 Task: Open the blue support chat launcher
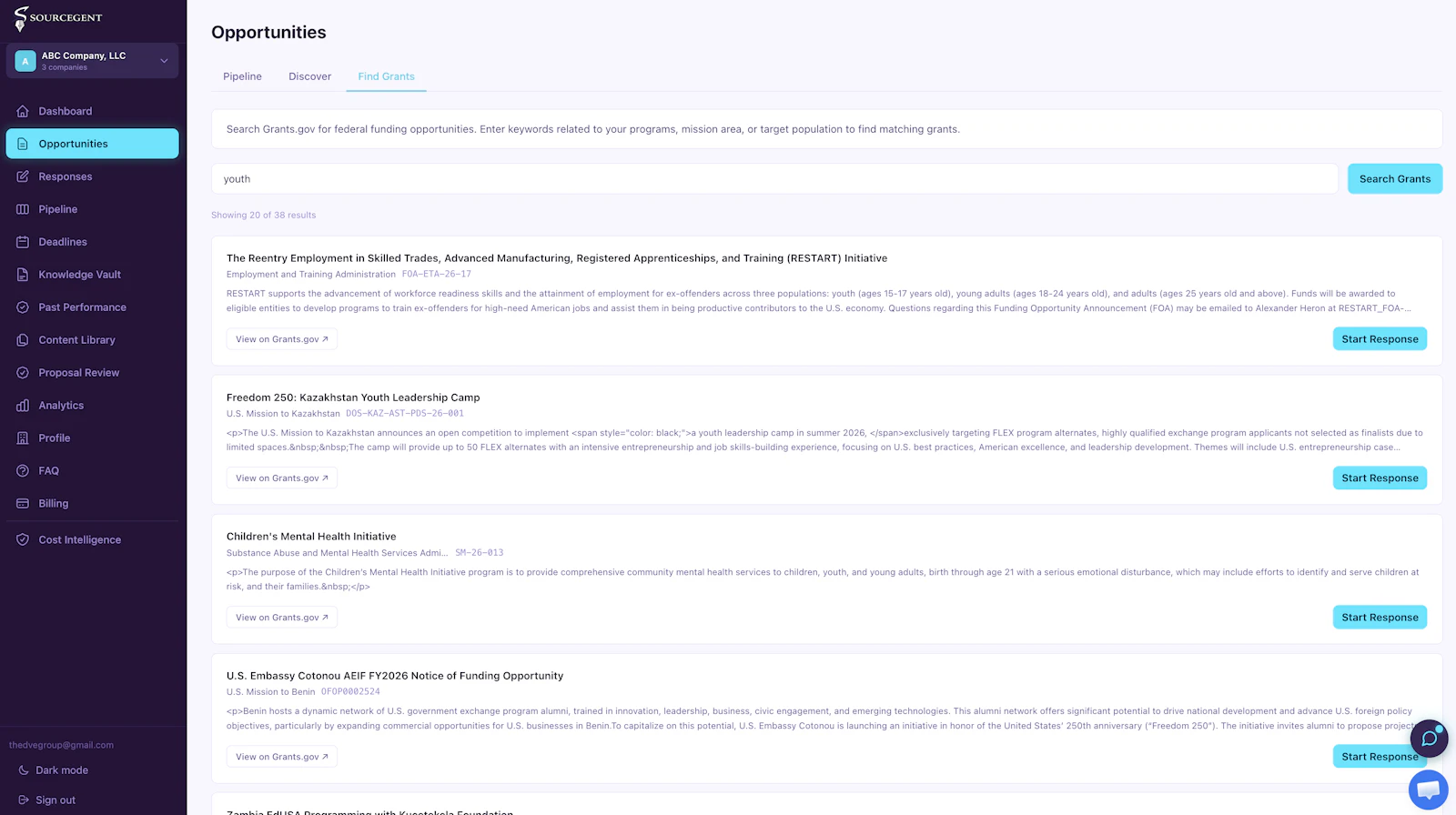(1429, 790)
